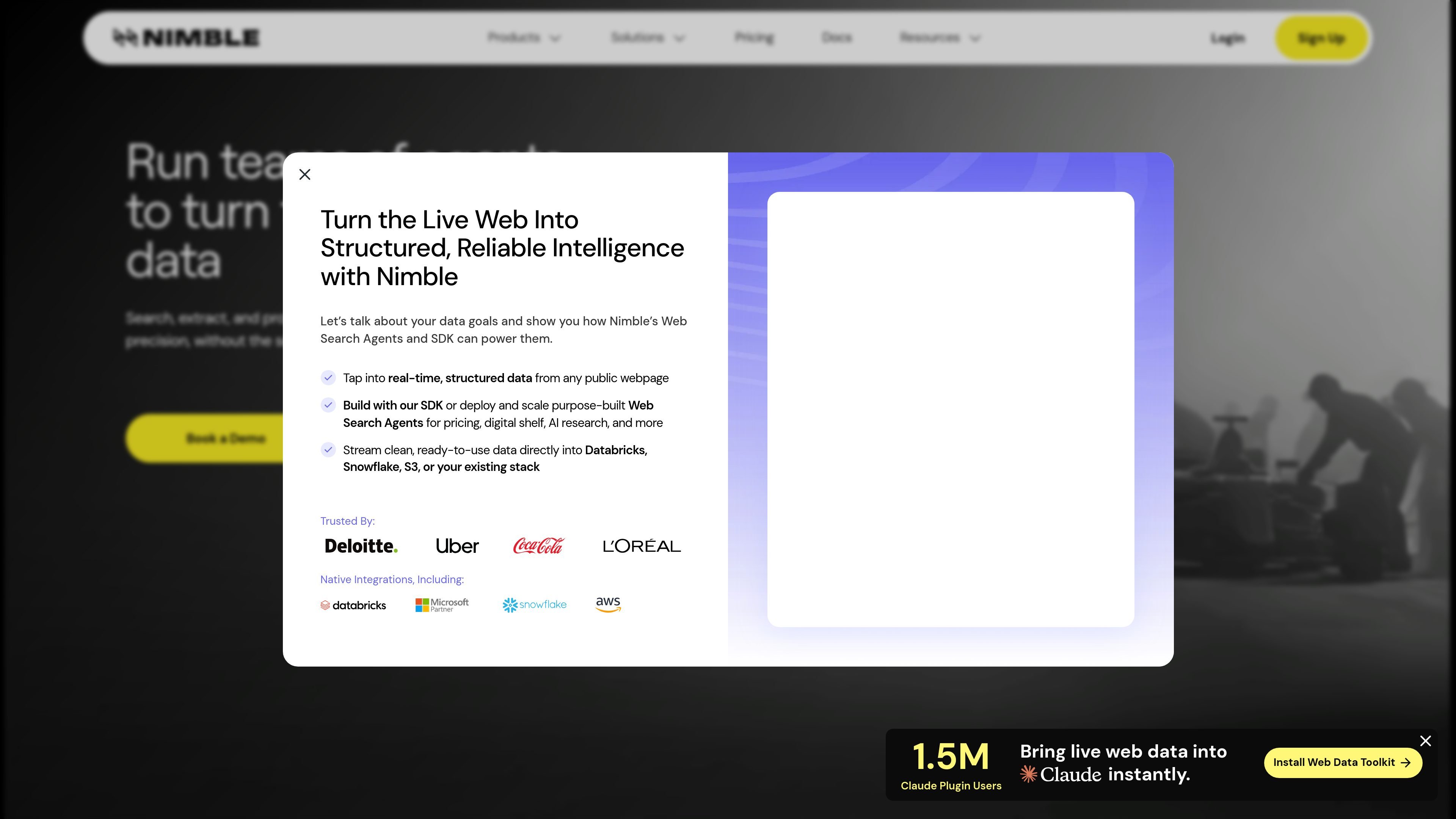Click the Claude starburst logo in banner

(x=1029, y=774)
